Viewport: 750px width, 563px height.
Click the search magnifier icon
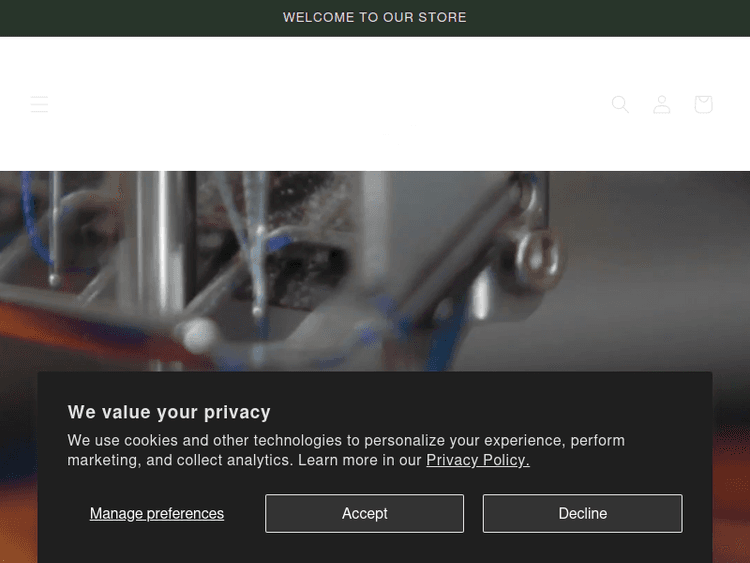[620, 104]
